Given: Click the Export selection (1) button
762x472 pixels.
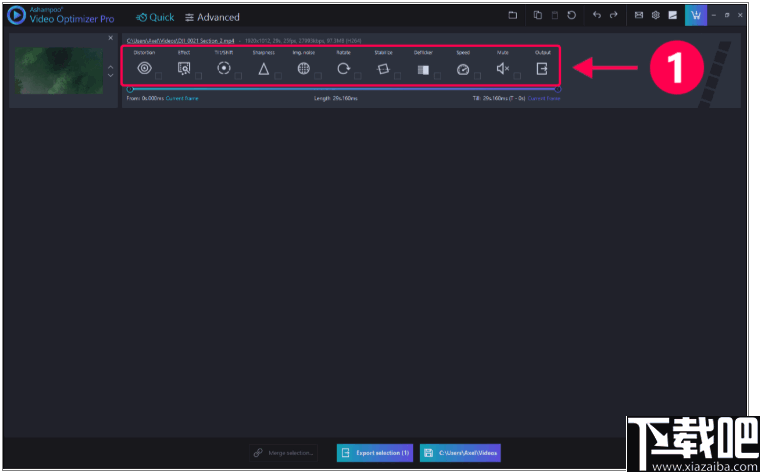Looking at the screenshot, I should tap(375, 453).
